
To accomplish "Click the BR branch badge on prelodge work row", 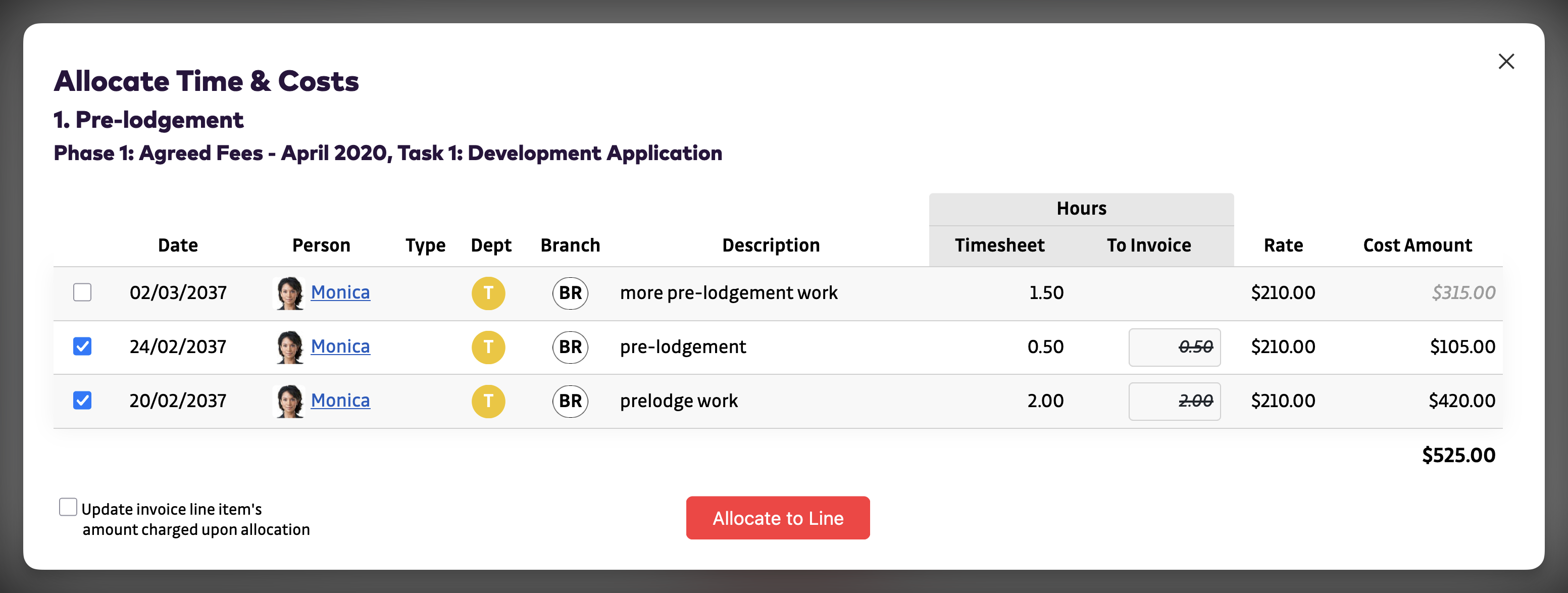I will pyautogui.click(x=570, y=401).
